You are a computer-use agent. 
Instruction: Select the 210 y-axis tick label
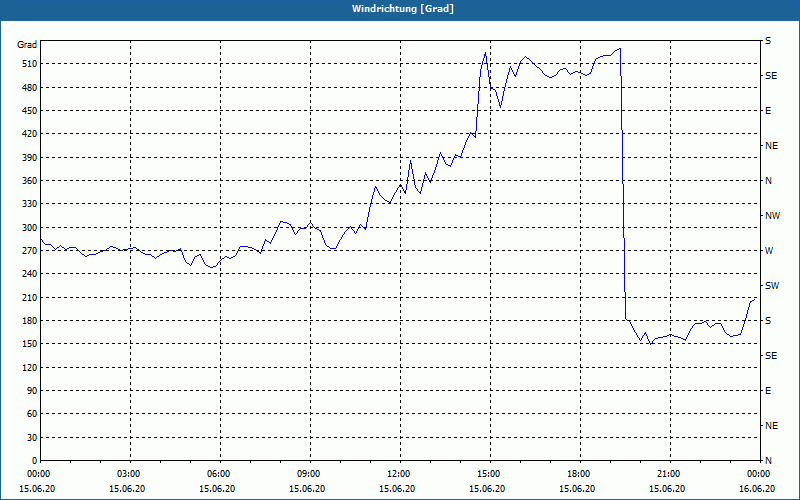(30, 297)
